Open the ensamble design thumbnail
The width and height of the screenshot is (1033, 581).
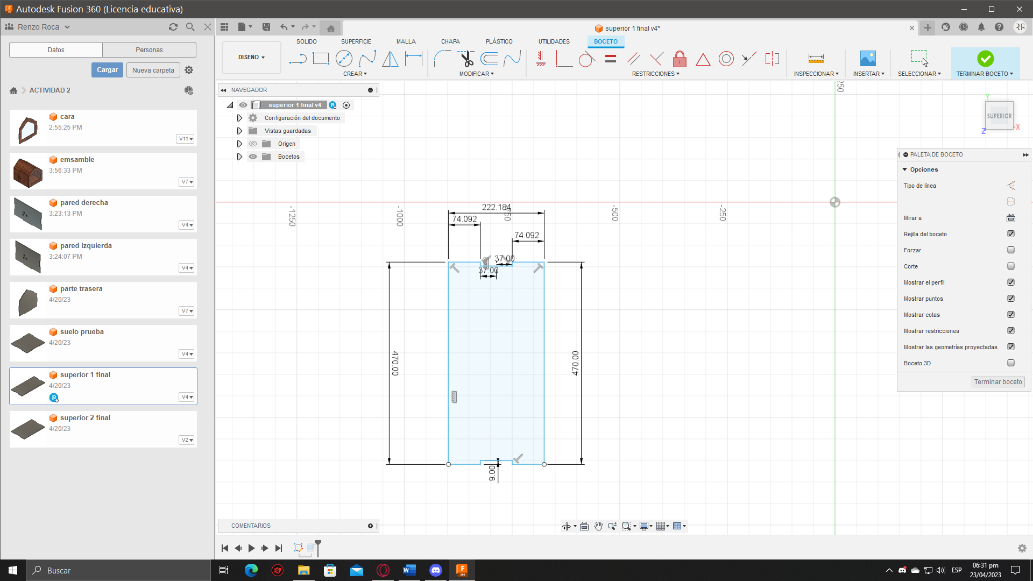(x=28, y=172)
